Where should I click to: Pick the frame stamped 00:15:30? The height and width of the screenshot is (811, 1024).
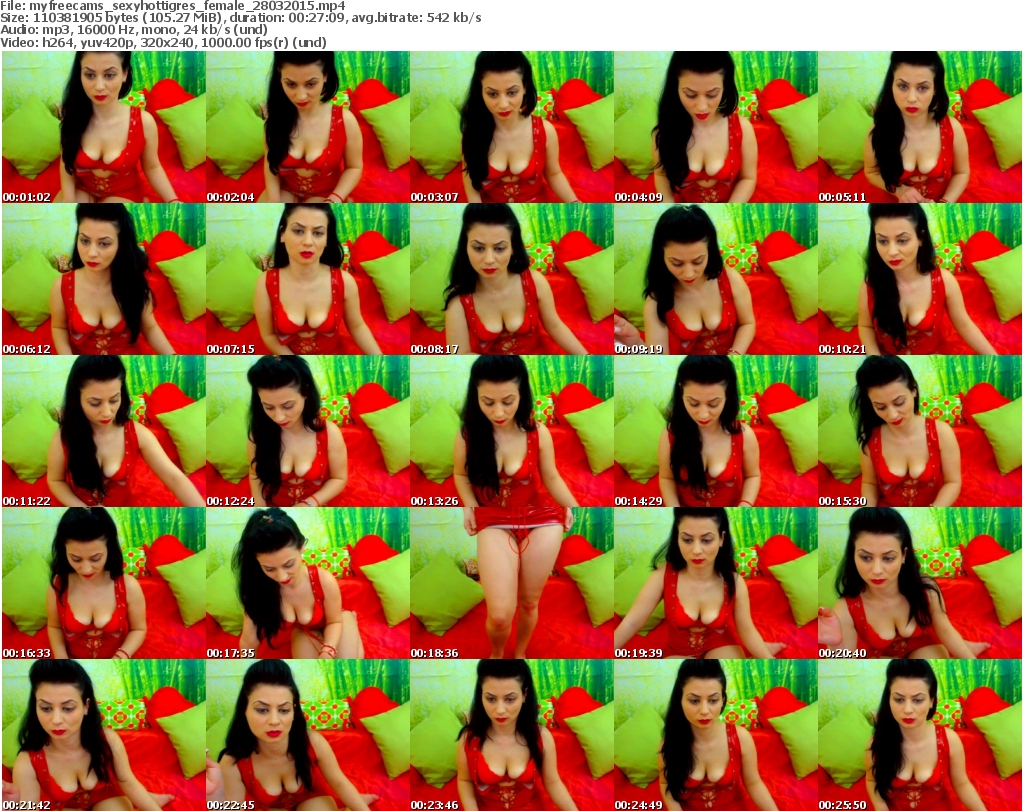tap(920, 431)
